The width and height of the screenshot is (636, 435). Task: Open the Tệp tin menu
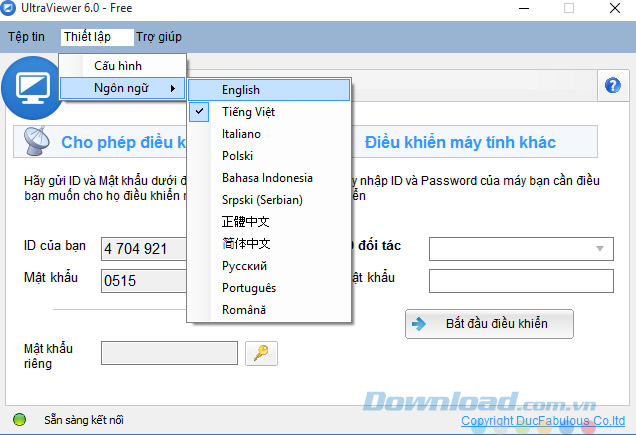pyautogui.click(x=26, y=37)
